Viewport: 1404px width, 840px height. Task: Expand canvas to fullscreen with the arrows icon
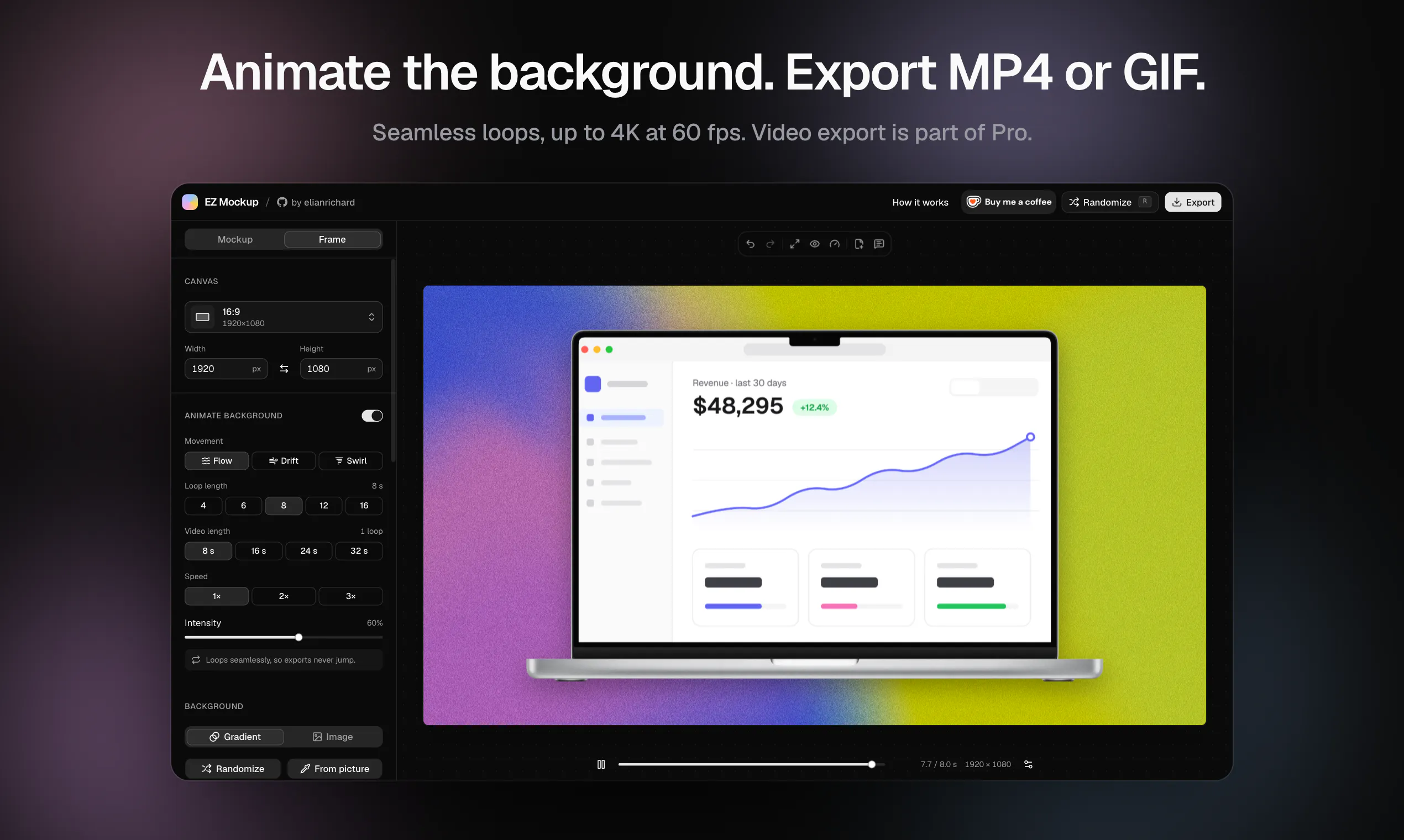795,244
